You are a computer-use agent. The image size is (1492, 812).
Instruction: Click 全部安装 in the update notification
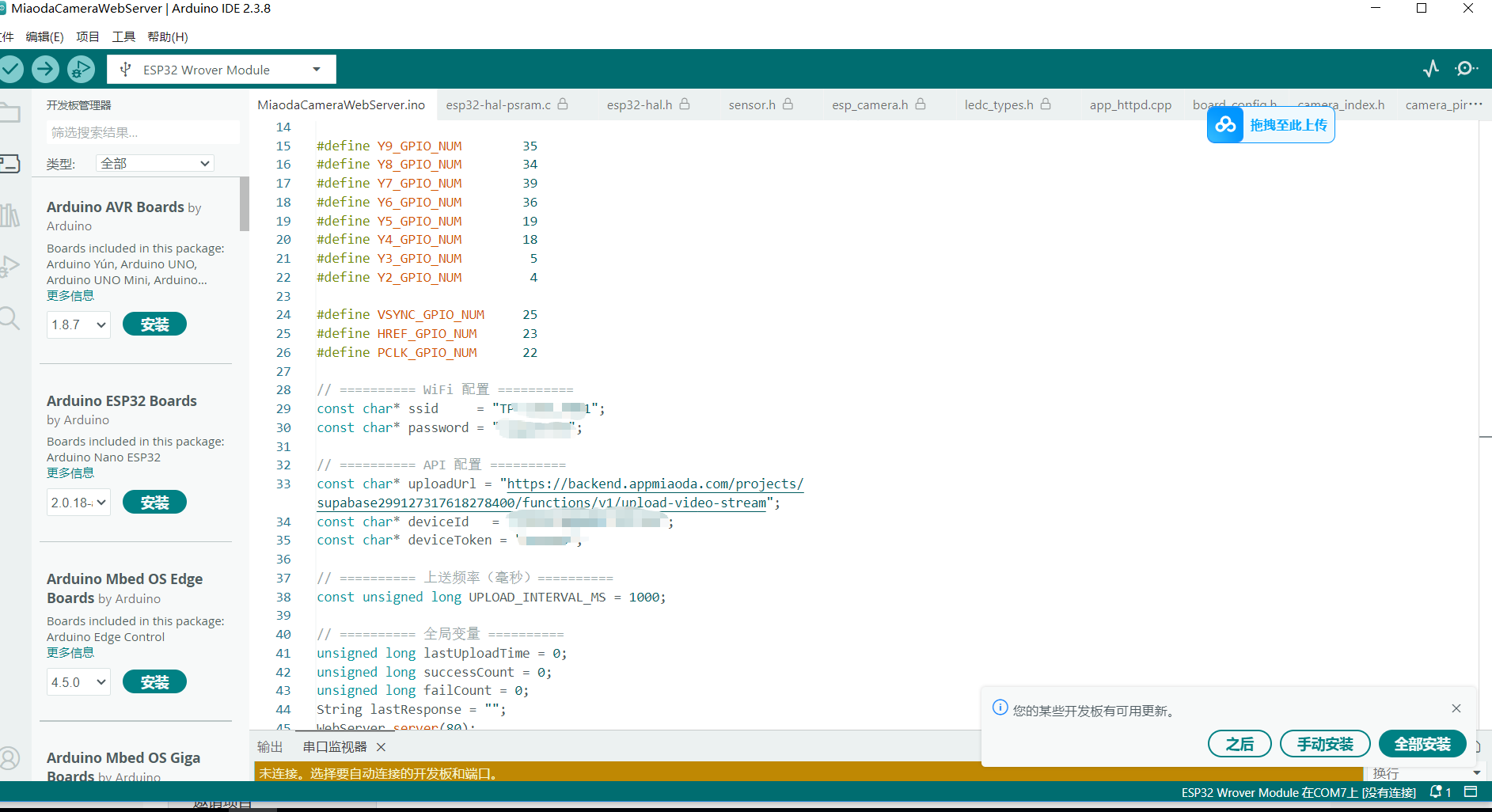click(1422, 744)
